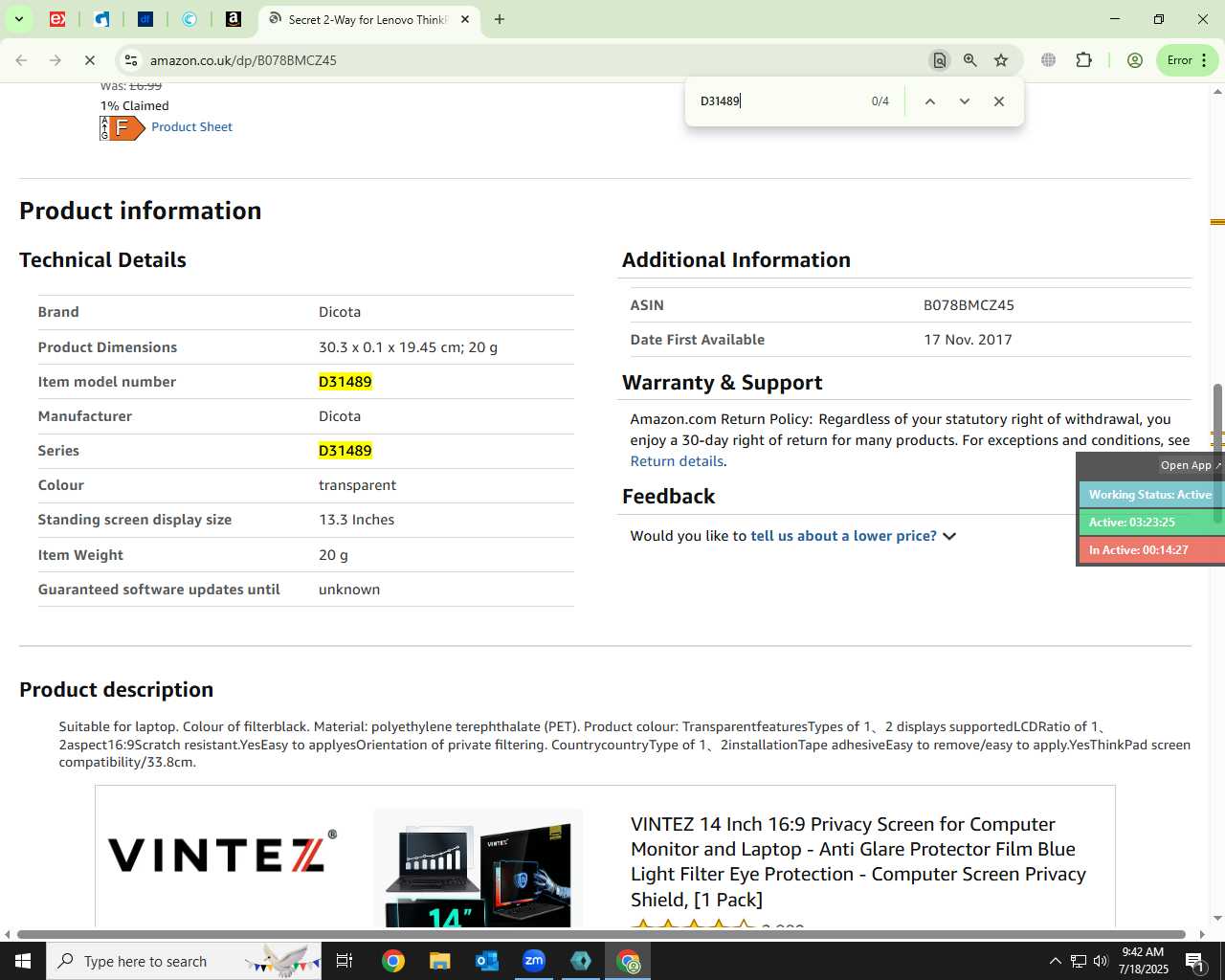This screenshot has width=1225, height=980.
Task: Click the globe extension icon in toolbar
Action: [1049, 60]
